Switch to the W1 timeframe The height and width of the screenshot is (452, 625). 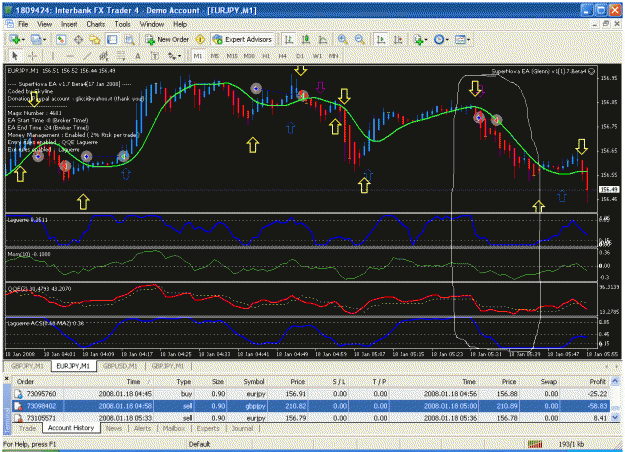tap(317, 56)
